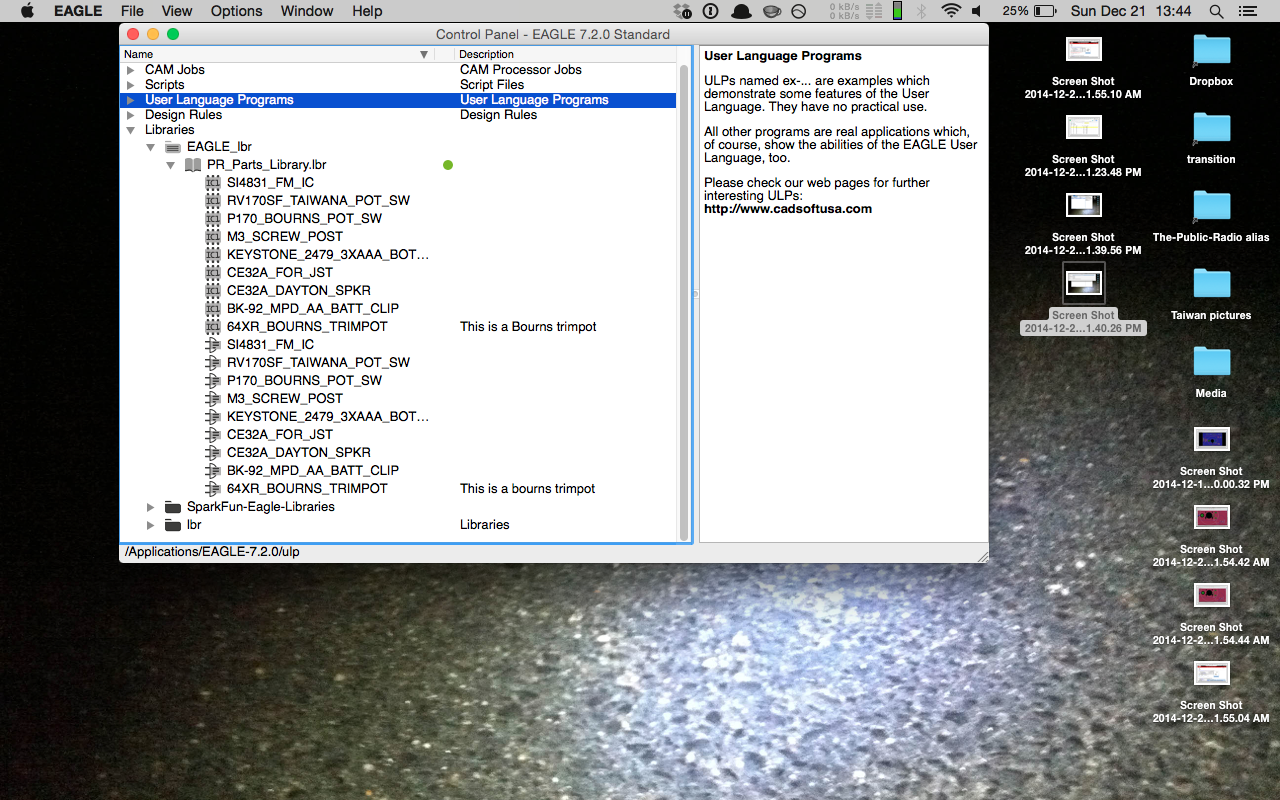The width and height of the screenshot is (1280, 800).
Task: Click folder icon of SparkFun-Eagle-Libraries
Action: [173, 506]
